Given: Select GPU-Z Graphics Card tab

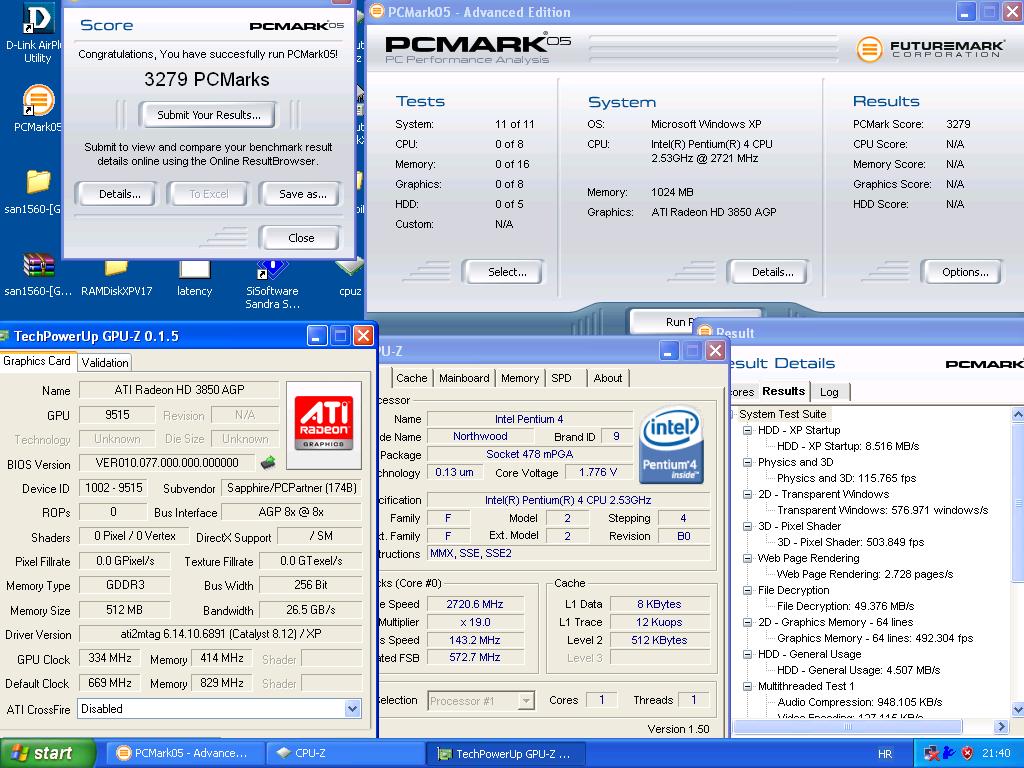Looking at the screenshot, I should [37, 361].
